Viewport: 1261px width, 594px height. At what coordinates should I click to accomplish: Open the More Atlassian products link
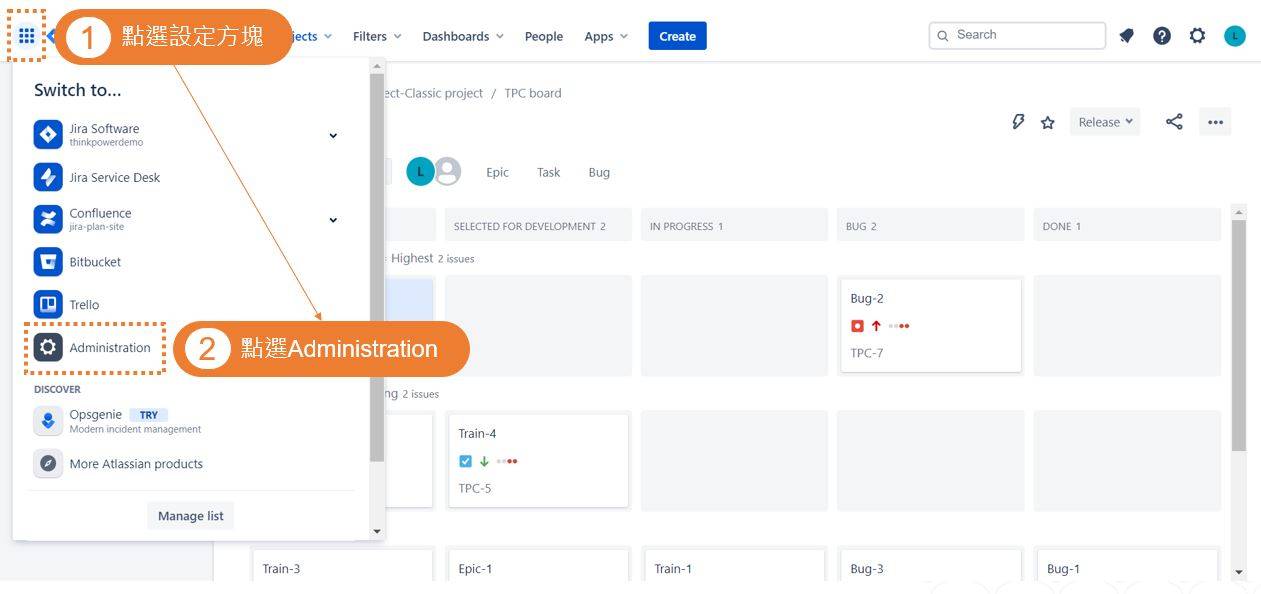136,464
